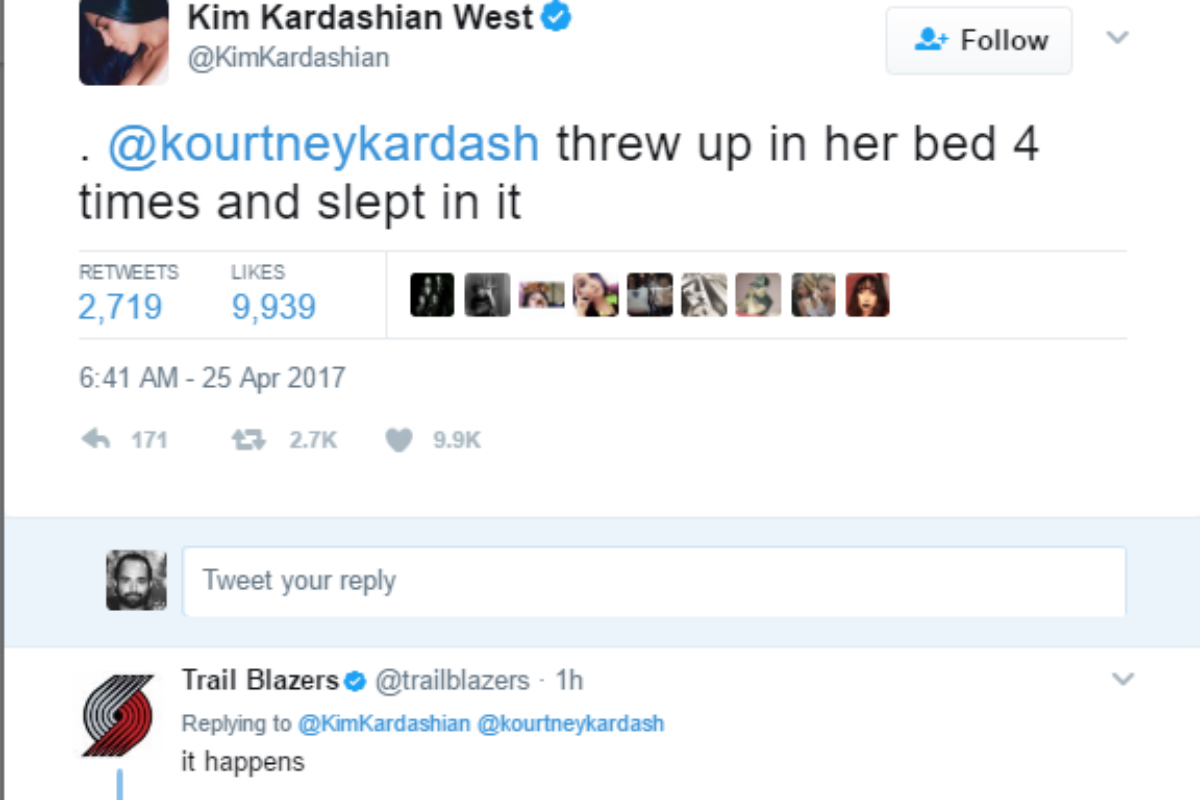Image resolution: width=1200 pixels, height=800 pixels.
Task: Expand the tweet options chevron next to Follow
Action: 1117,39
